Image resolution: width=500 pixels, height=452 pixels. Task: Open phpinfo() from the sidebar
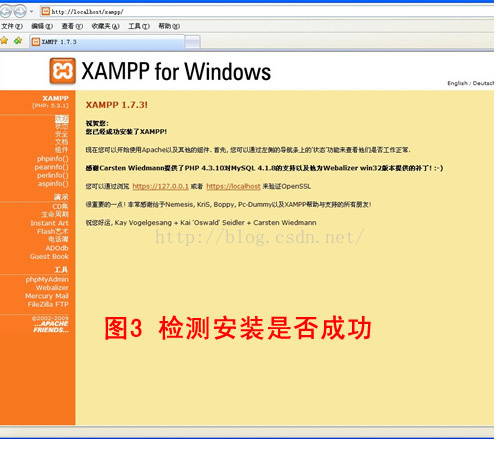coord(53,159)
